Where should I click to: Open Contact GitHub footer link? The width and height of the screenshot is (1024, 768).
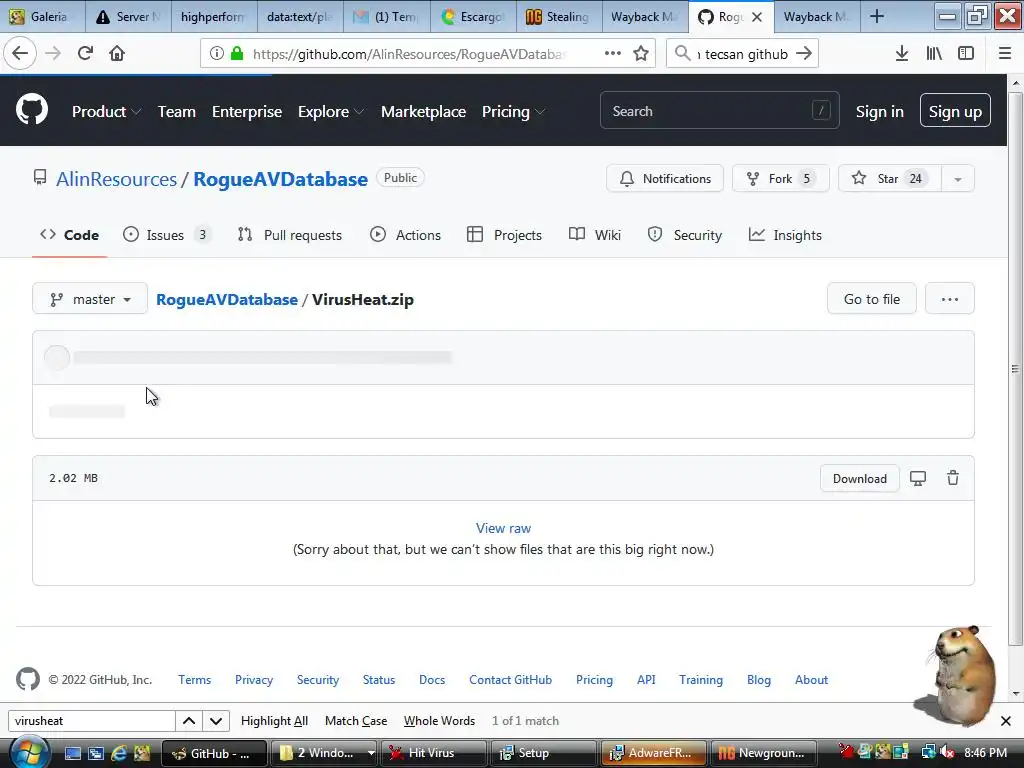[510, 680]
